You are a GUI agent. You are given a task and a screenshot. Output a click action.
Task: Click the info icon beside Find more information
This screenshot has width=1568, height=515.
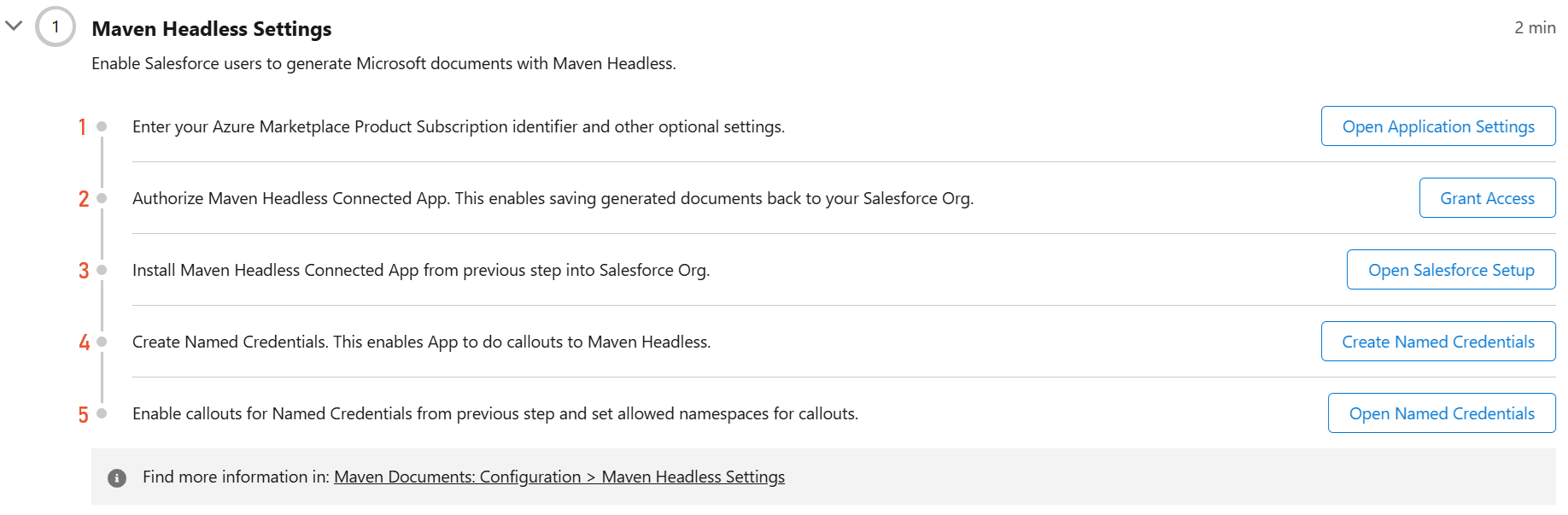pyautogui.click(x=117, y=478)
